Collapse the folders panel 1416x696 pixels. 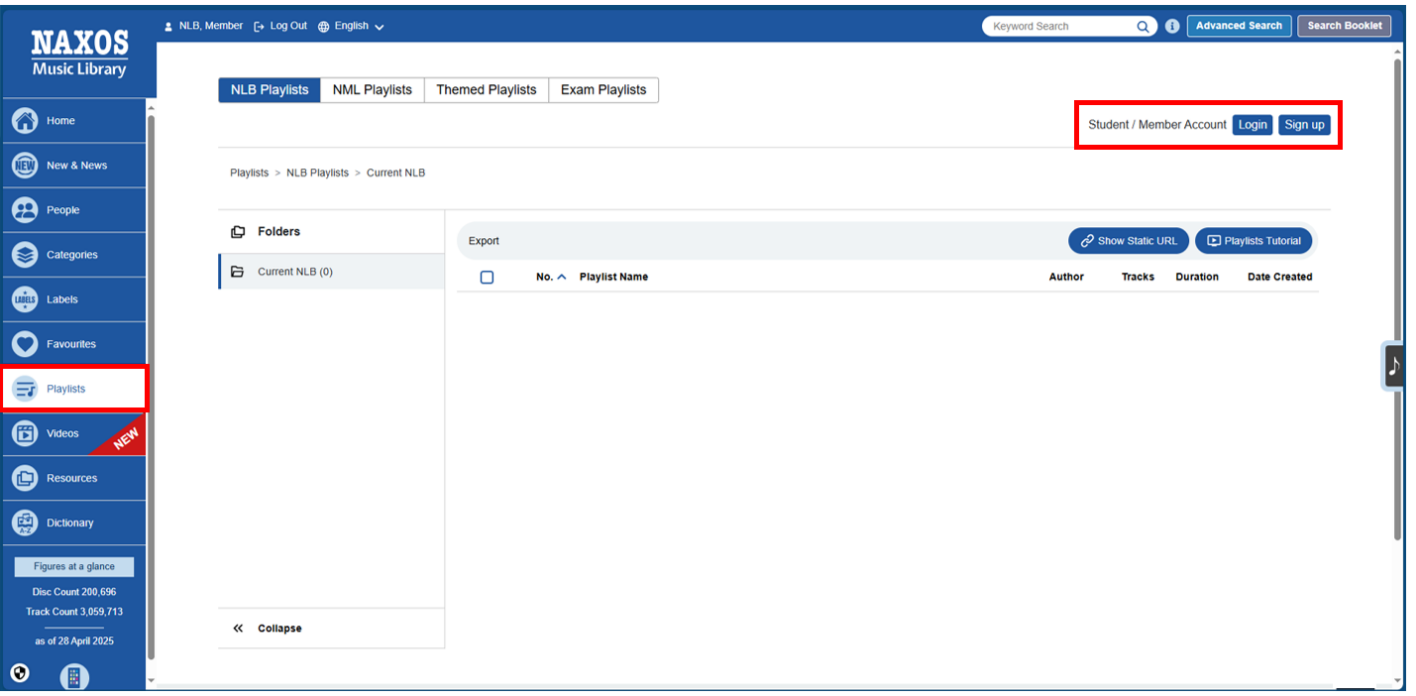click(267, 629)
